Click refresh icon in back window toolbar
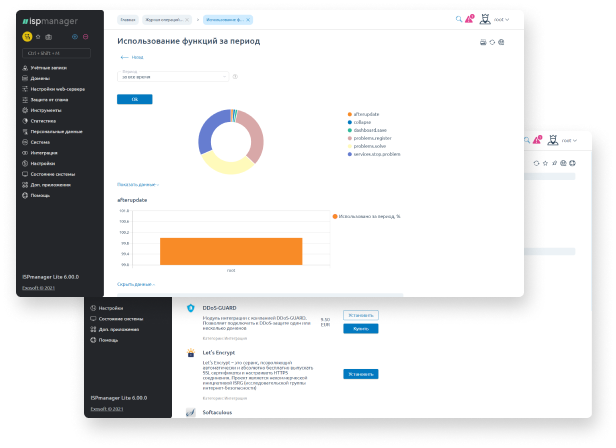This screenshot has width=616, height=448. point(536,163)
